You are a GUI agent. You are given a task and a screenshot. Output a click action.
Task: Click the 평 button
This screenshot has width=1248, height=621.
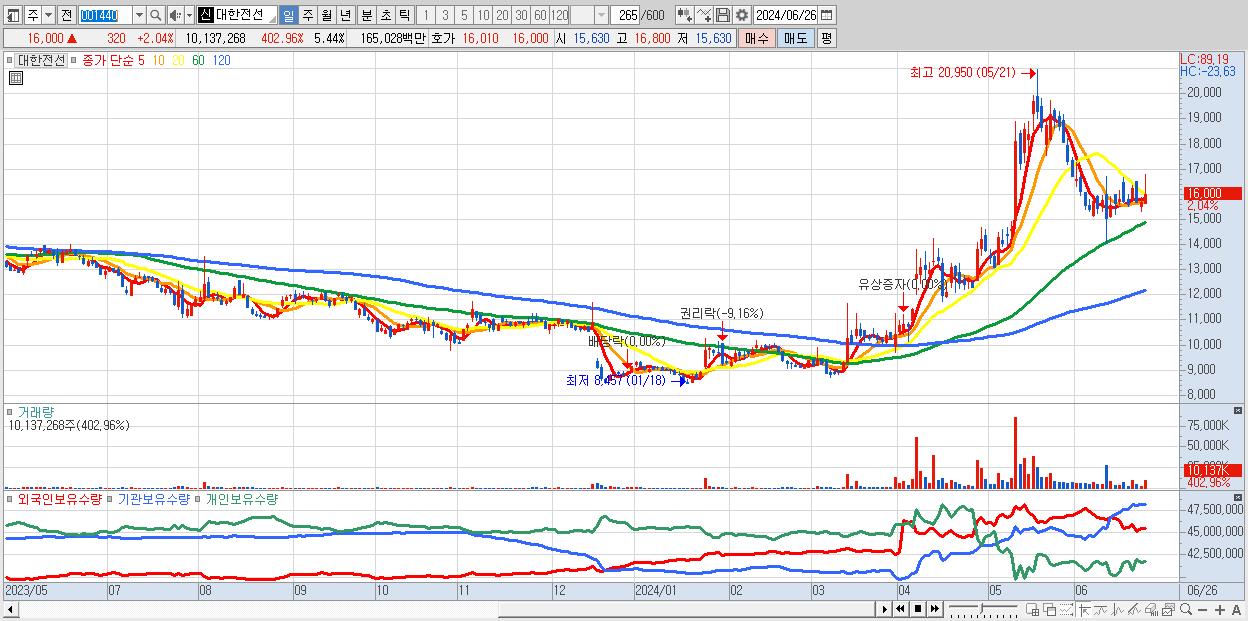(x=826, y=38)
